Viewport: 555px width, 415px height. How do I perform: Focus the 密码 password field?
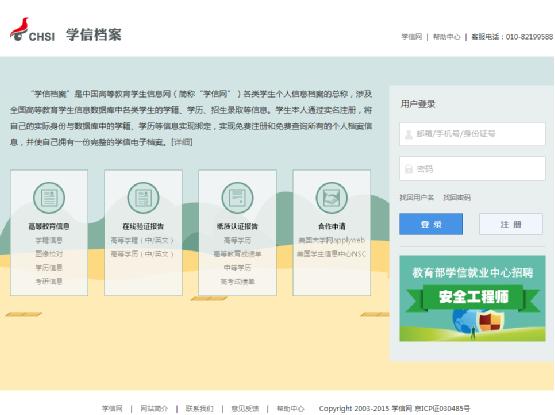point(472,169)
